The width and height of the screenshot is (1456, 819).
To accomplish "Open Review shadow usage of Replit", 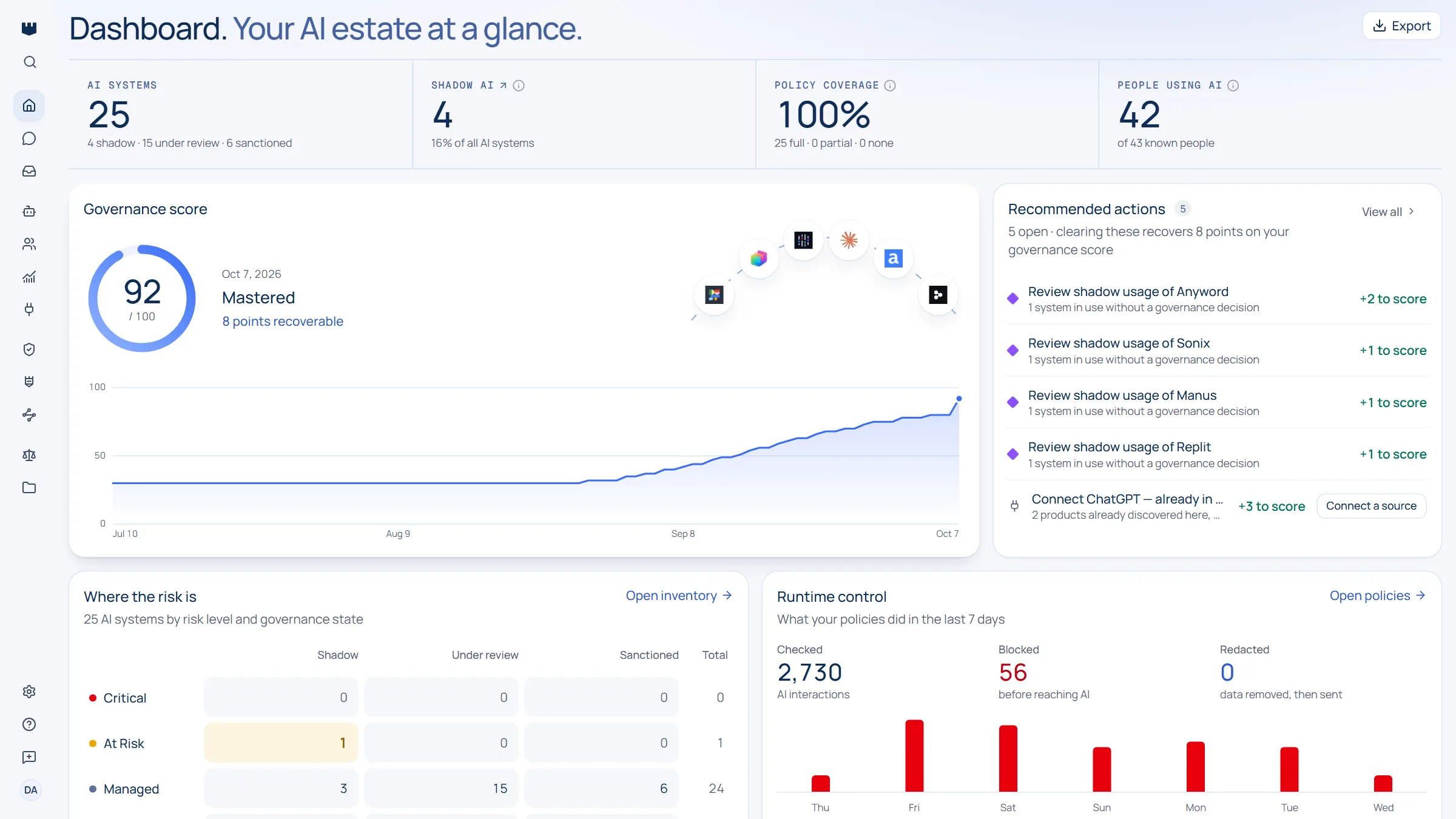I will [x=1218, y=454].
